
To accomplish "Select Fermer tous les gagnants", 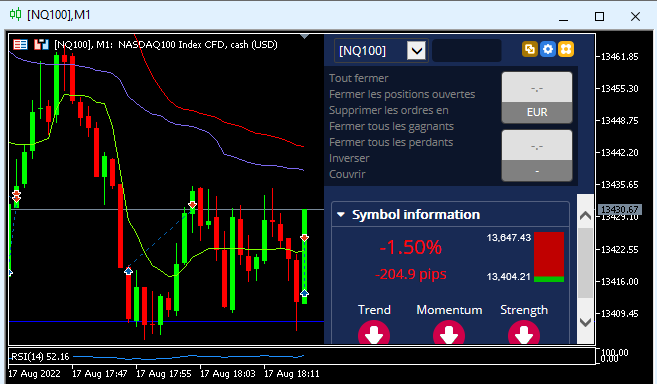I will click(391, 126).
